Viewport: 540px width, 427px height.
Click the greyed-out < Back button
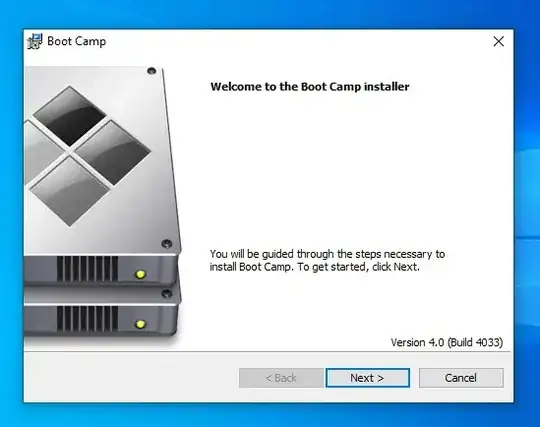[x=281, y=378]
